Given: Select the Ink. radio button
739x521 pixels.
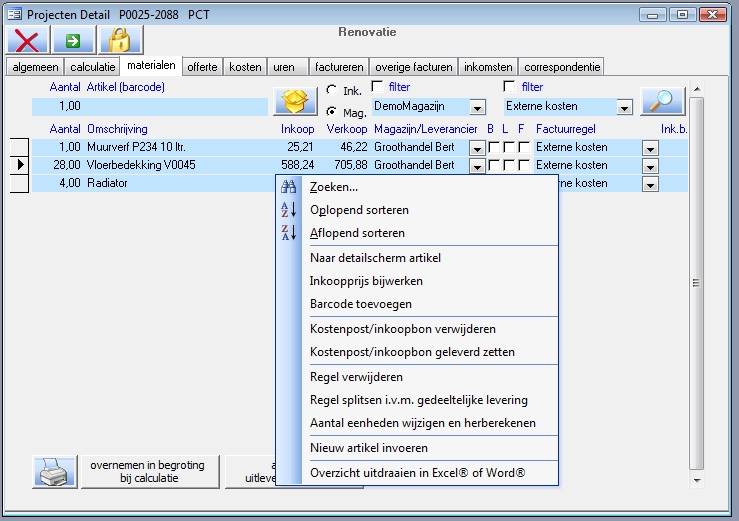Looking at the screenshot, I should [x=331, y=91].
